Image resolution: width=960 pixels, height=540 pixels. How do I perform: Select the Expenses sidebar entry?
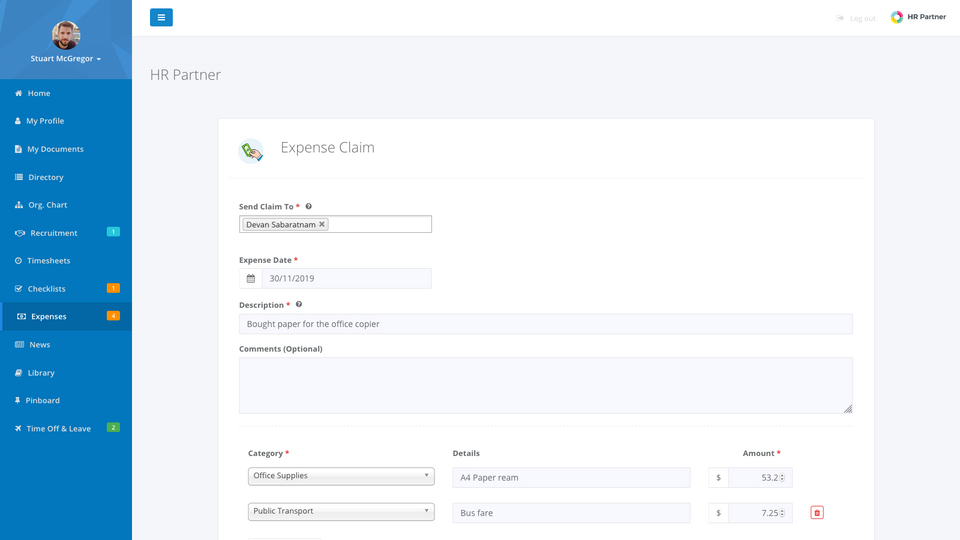(66, 317)
